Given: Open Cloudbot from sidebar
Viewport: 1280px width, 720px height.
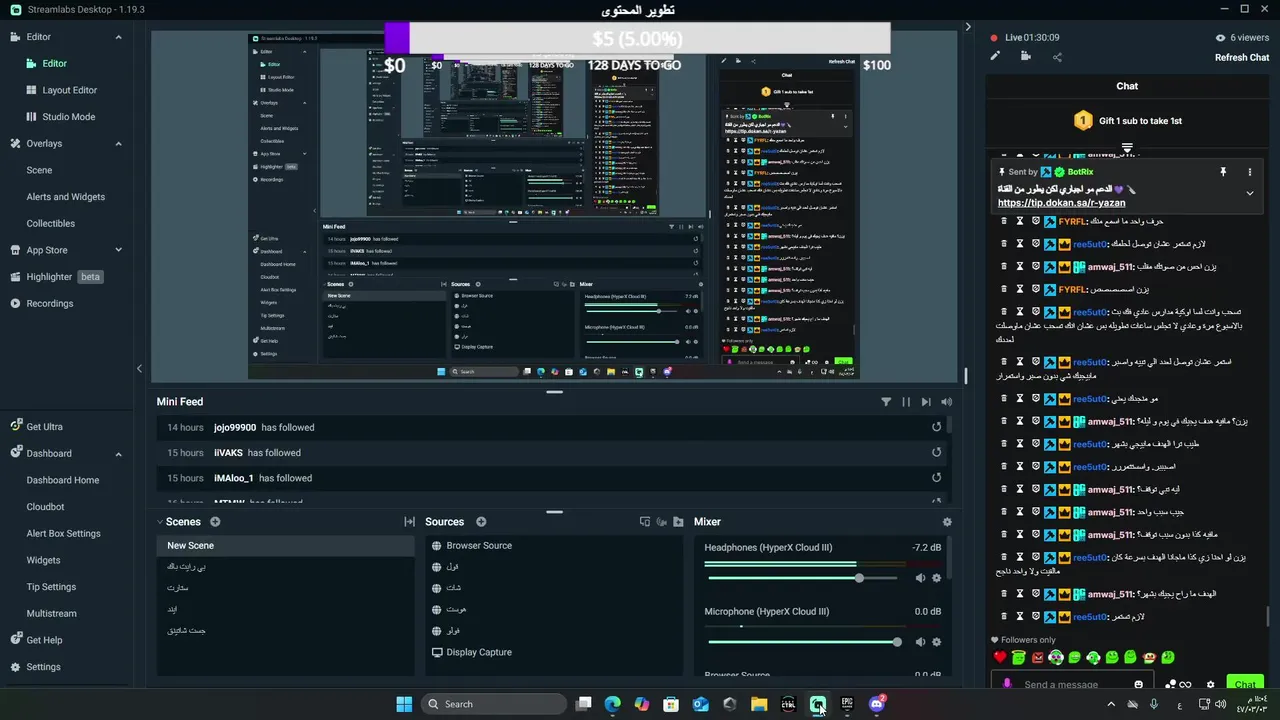Looking at the screenshot, I should coord(45,507).
